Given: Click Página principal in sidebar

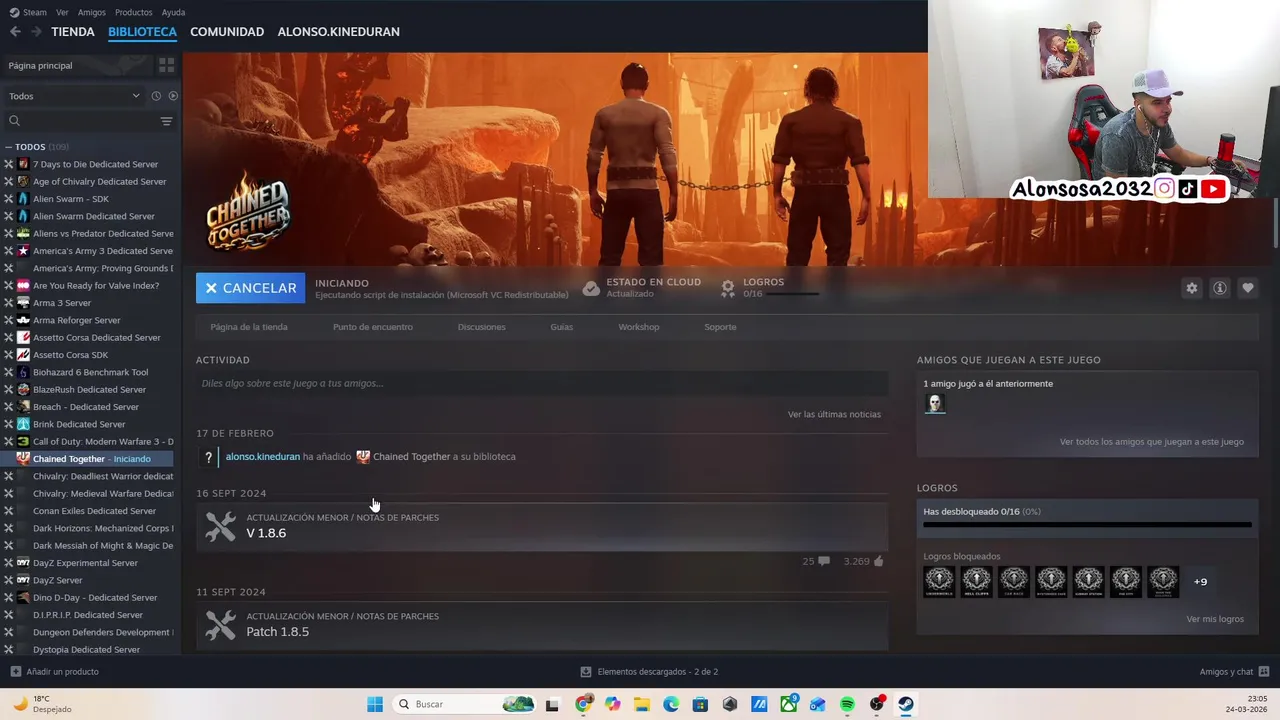Looking at the screenshot, I should click(x=40, y=65).
